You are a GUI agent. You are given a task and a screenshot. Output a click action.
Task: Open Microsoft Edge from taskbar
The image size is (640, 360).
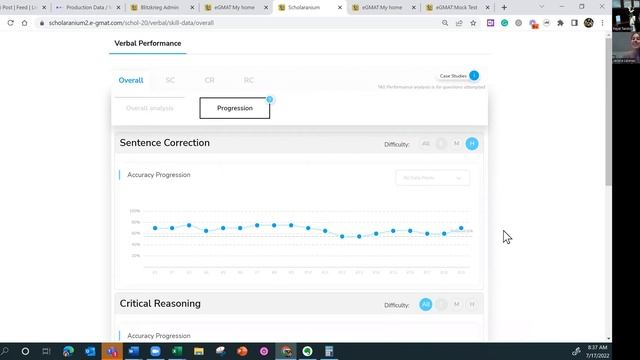69,351
